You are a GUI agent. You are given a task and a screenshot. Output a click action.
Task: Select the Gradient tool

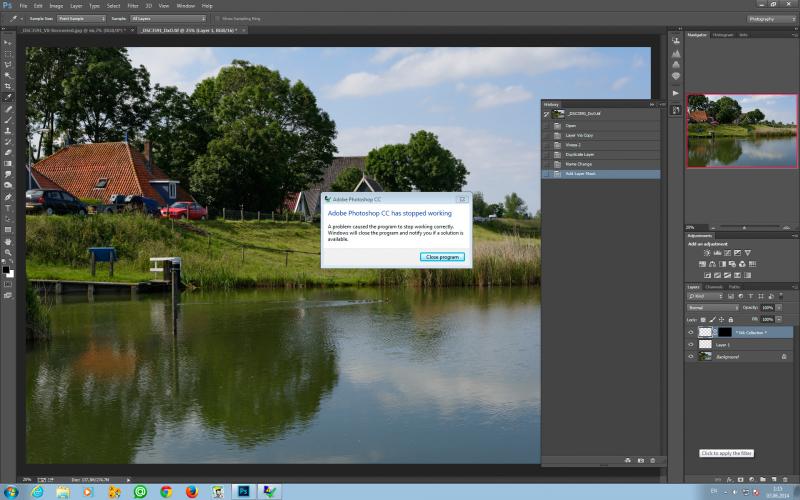point(8,163)
